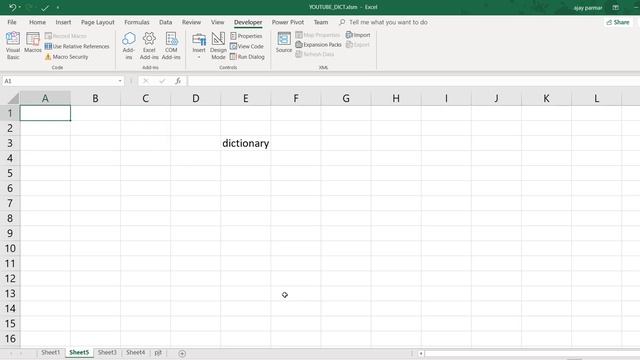The width and height of the screenshot is (640, 360).
Task: Switch to the Home tab
Action: [37, 22]
